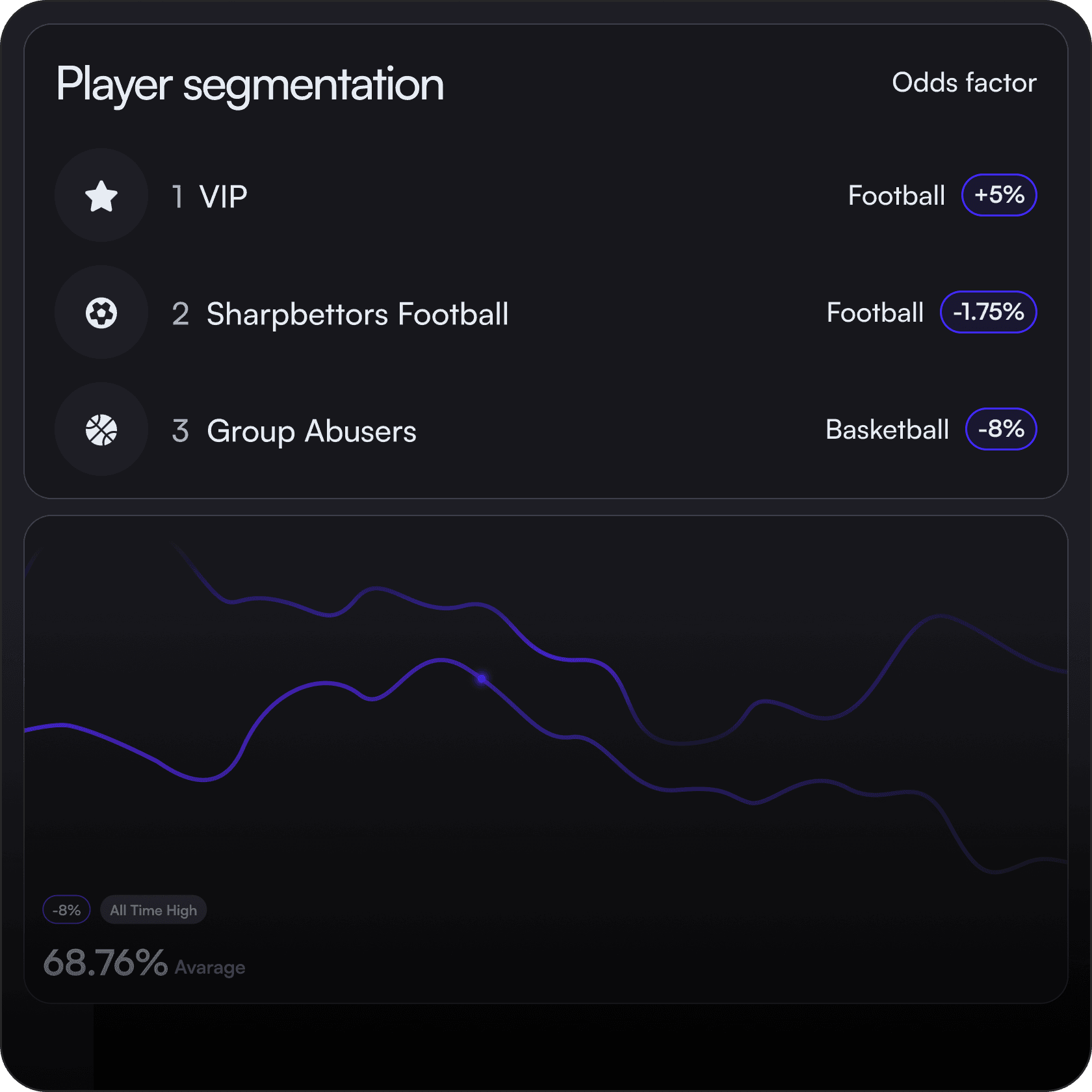Click the 68.76% average value
The width and height of the screenshot is (1092, 1092).
(105, 963)
